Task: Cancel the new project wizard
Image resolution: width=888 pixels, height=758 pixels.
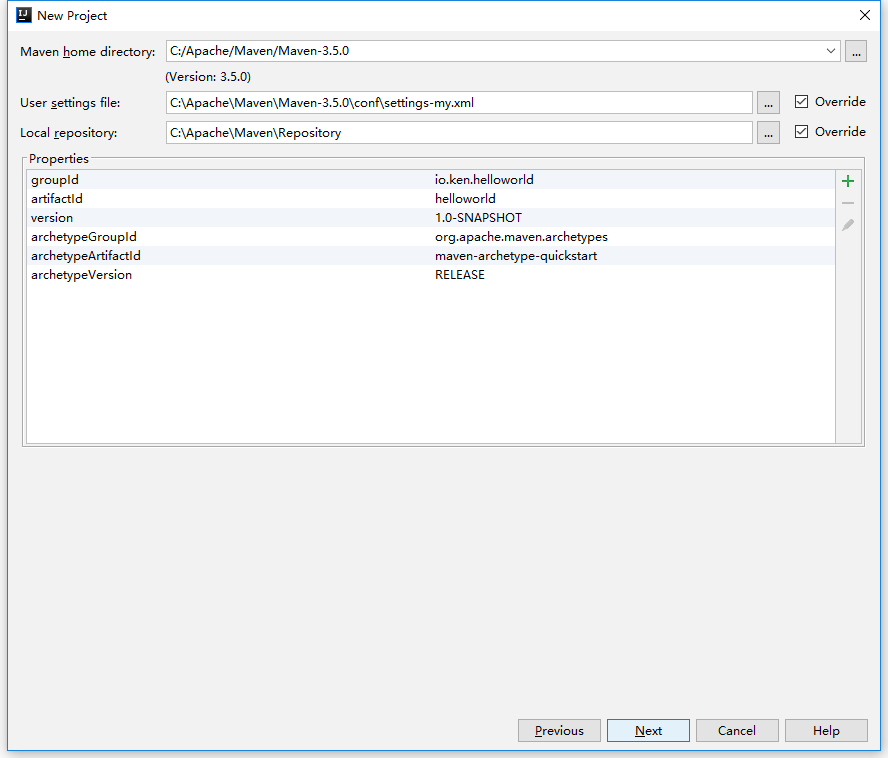Action: 737,730
